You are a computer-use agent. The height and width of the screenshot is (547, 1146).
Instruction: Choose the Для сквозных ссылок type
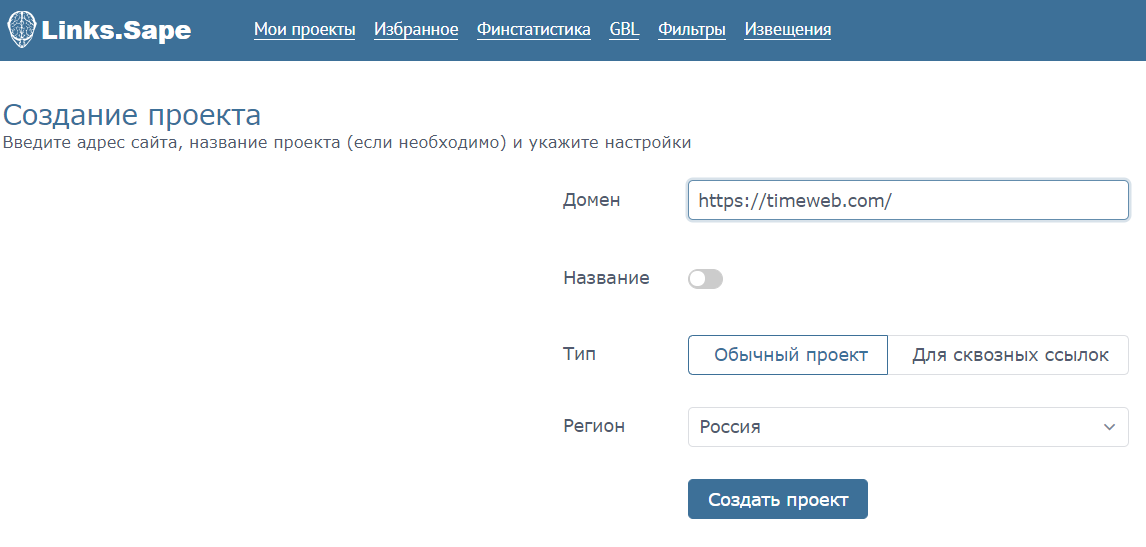click(x=1009, y=355)
